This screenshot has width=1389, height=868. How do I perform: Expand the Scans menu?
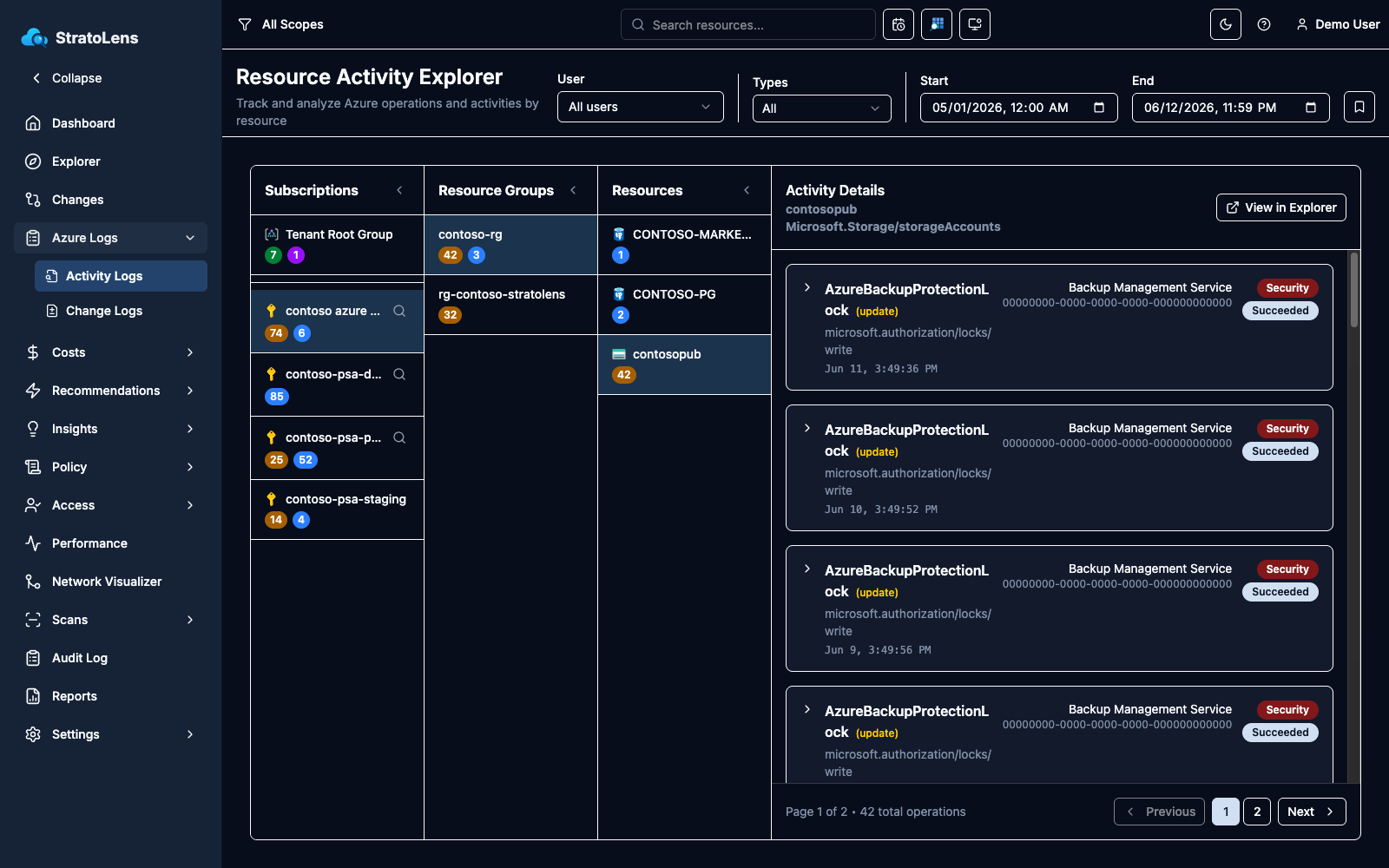click(111, 620)
